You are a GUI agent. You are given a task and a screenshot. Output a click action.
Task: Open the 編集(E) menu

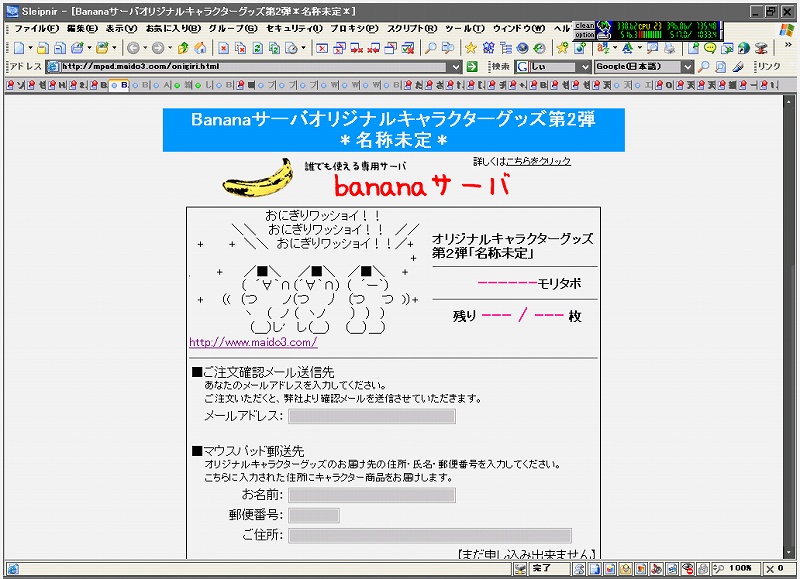(x=83, y=29)
